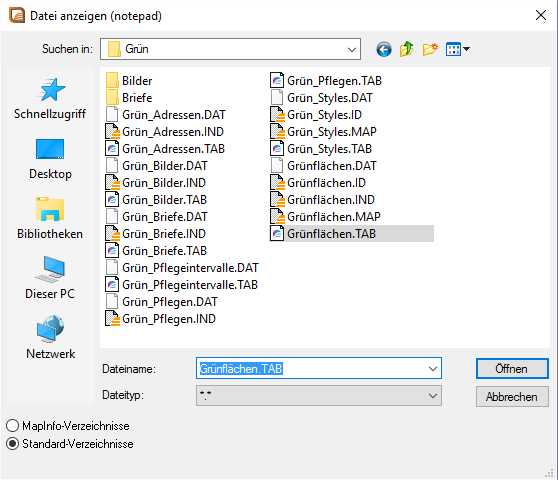Viewport: 558px width, 480px height.
Task: Click the Grün_Pflegen.TAB file icon
Action: [x=277, y=80]
